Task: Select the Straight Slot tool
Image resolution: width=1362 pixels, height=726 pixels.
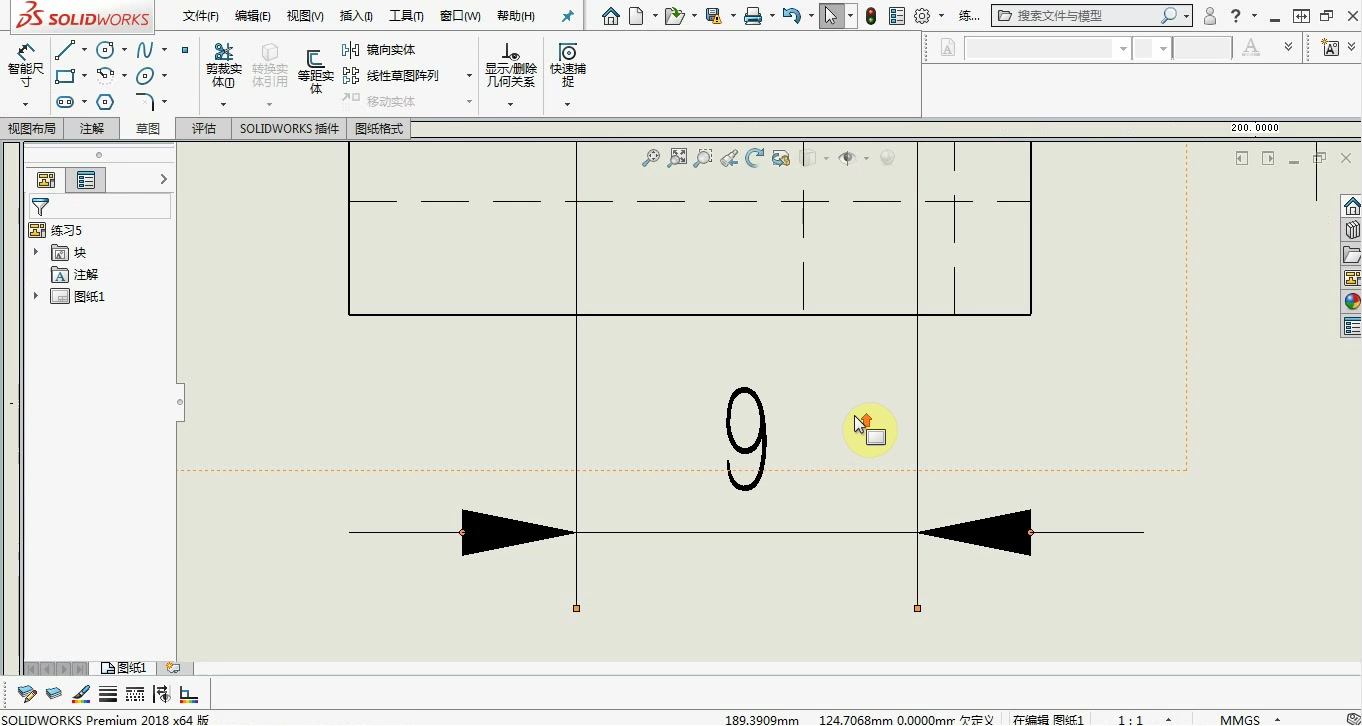Action: [66, 102]
